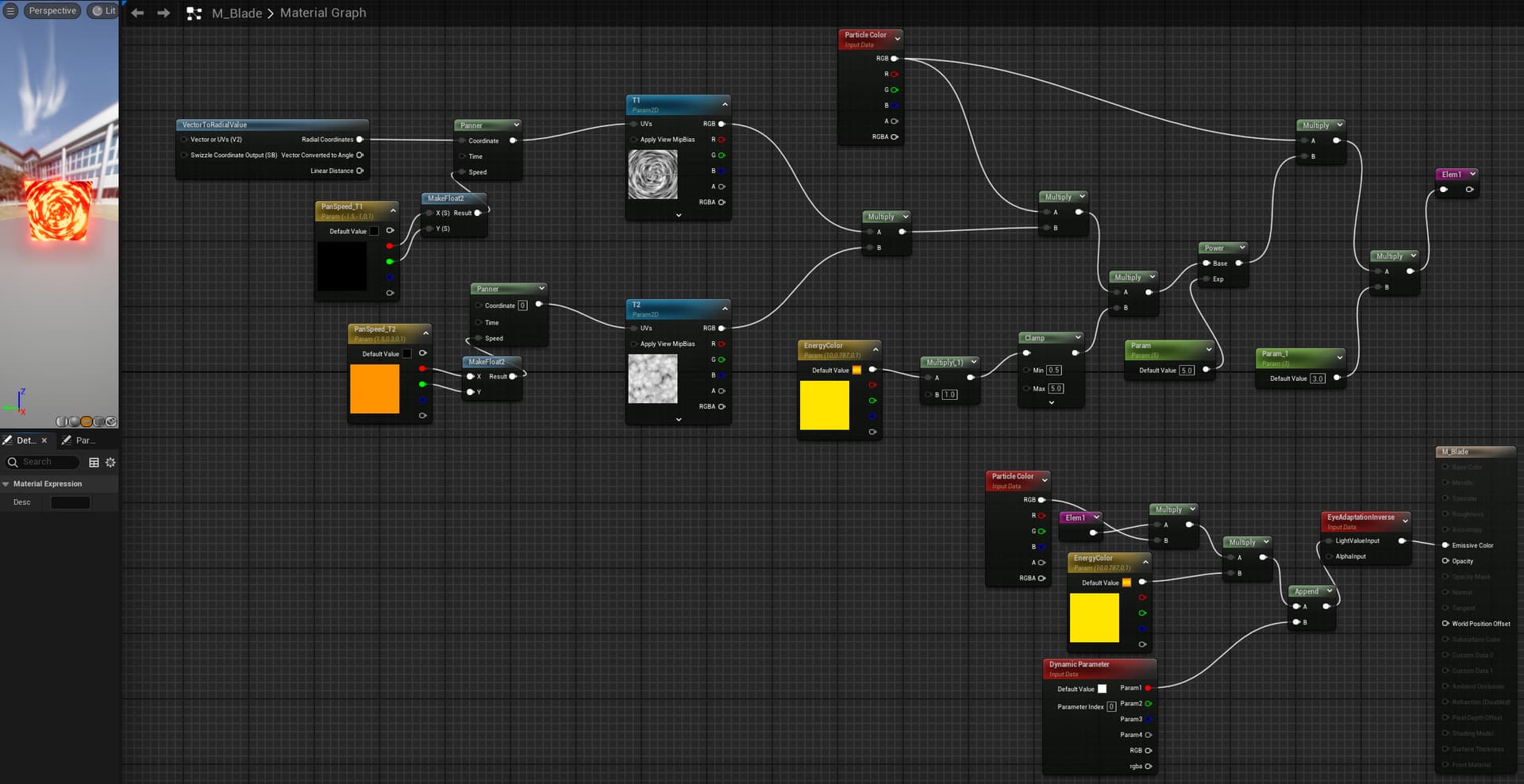Click the large orange PanSpeed_T2 color swatch

(375, 389)
